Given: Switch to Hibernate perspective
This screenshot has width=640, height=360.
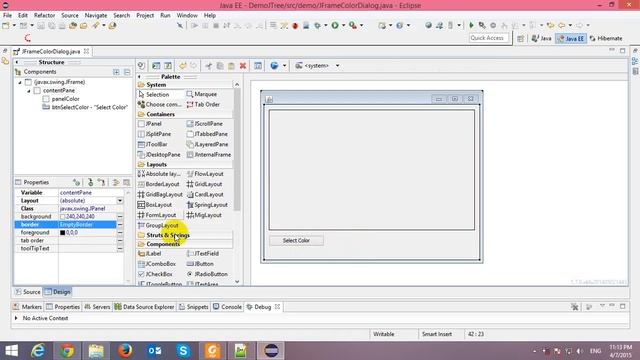Looking at the screenshot, I should click(x=606, y=38).
